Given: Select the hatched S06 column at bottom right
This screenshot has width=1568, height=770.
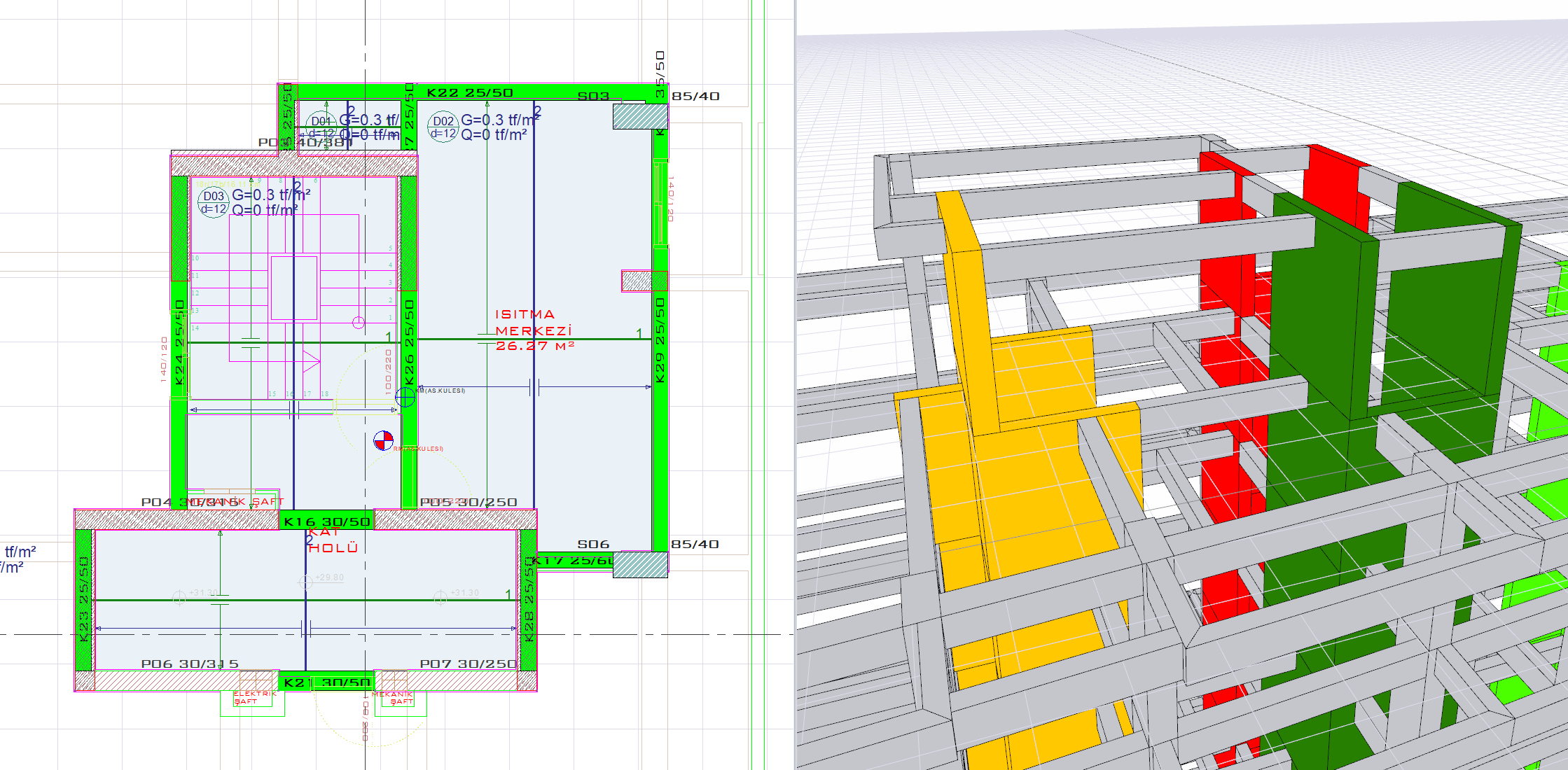Looking at the screenshot, I should pos(639,564).
